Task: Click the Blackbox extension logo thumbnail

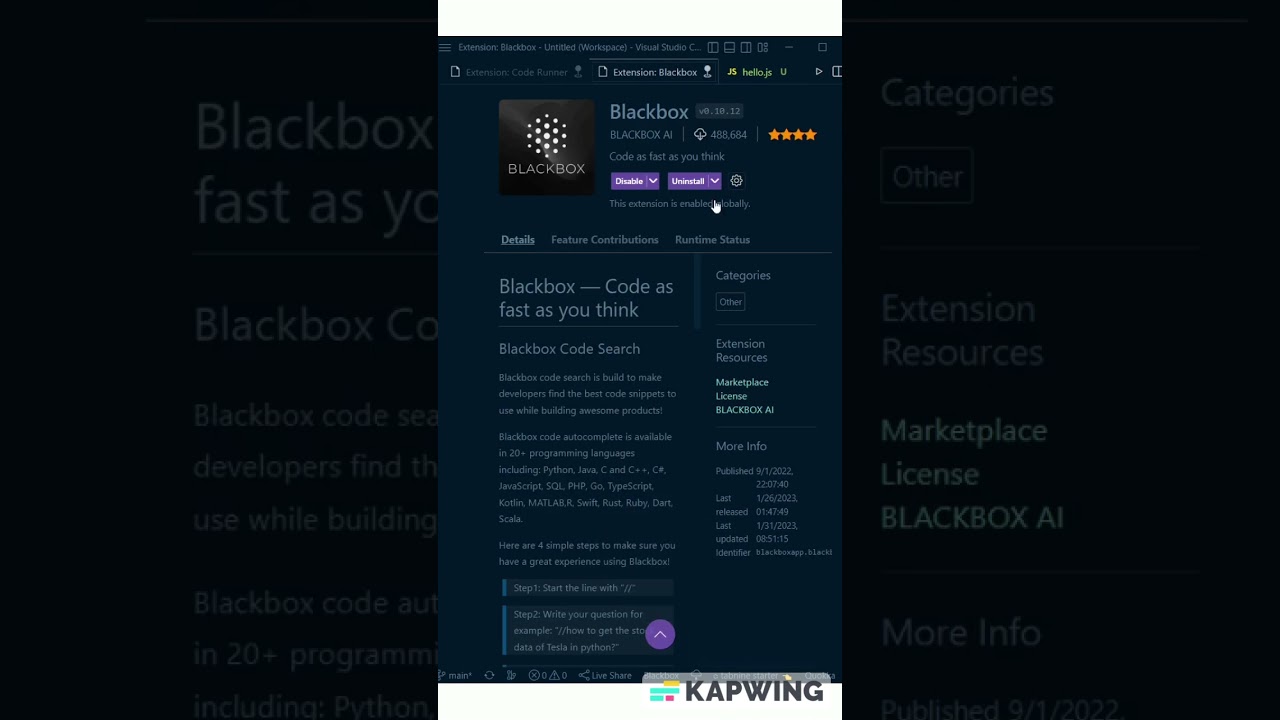Action: point(546,147)
